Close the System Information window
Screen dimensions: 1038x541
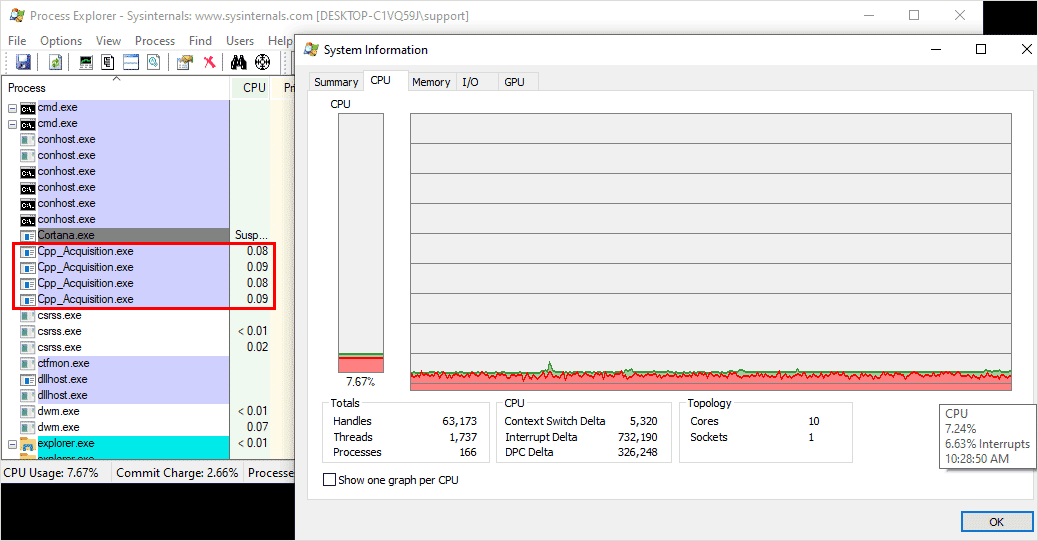[x=1026, y=50]
